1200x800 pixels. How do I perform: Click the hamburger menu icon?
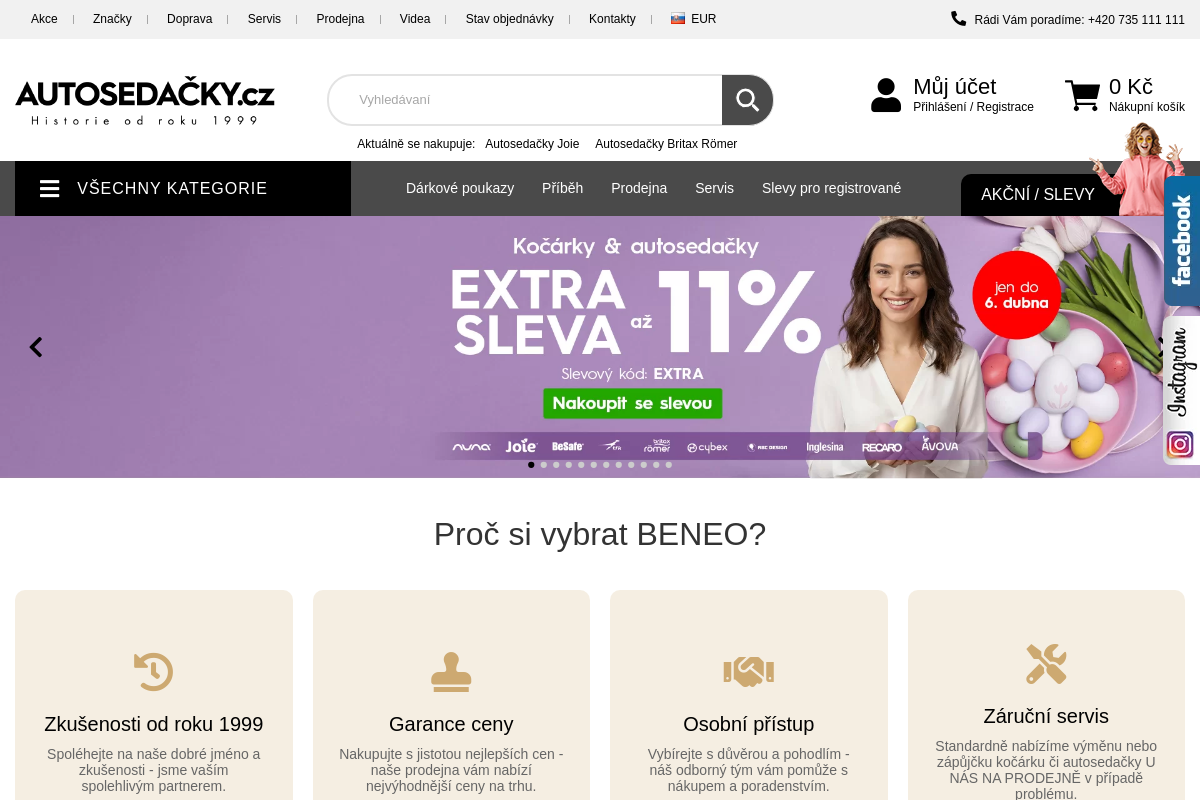49,188
